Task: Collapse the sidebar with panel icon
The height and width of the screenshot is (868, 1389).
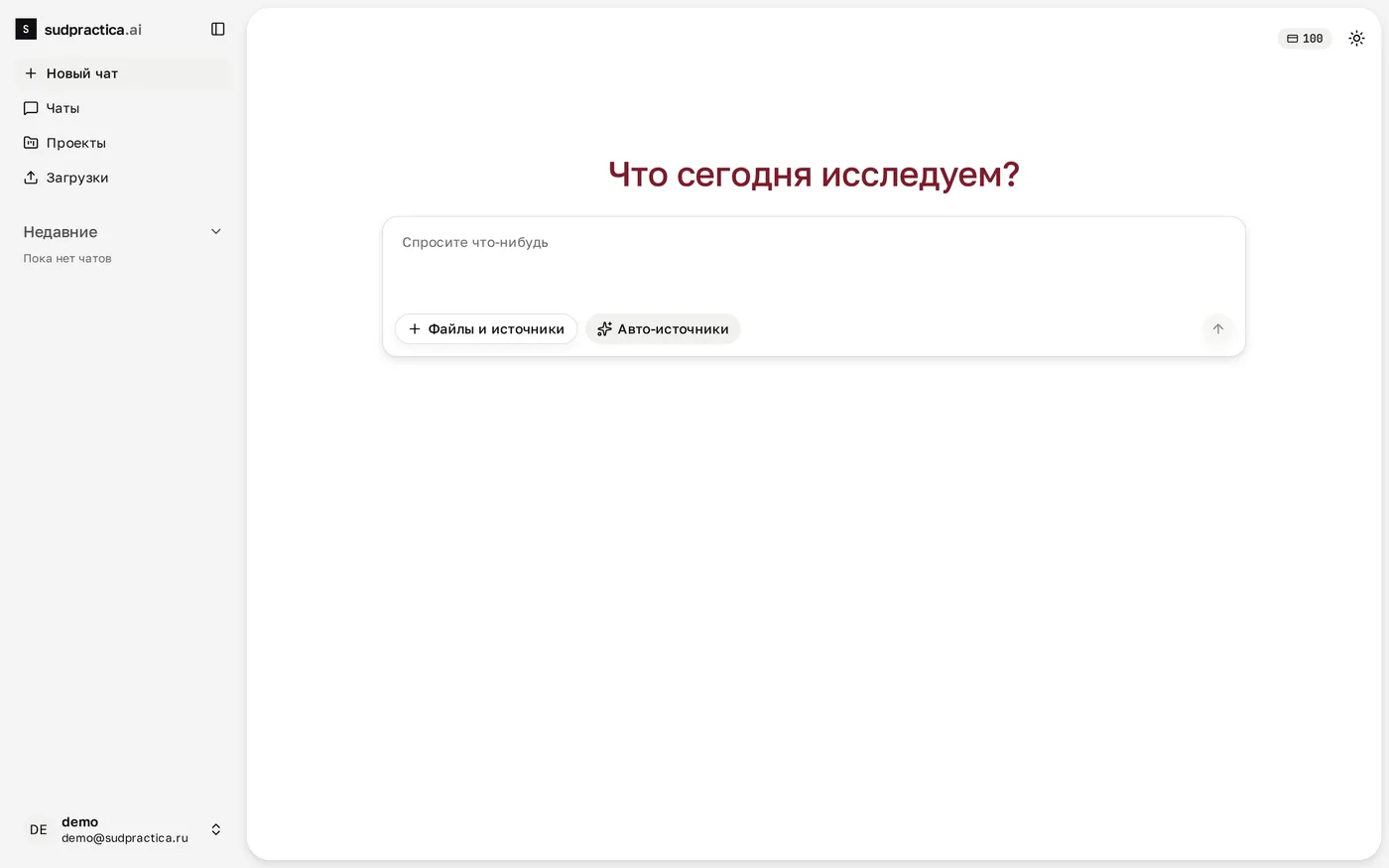Action: coord(218,29)
